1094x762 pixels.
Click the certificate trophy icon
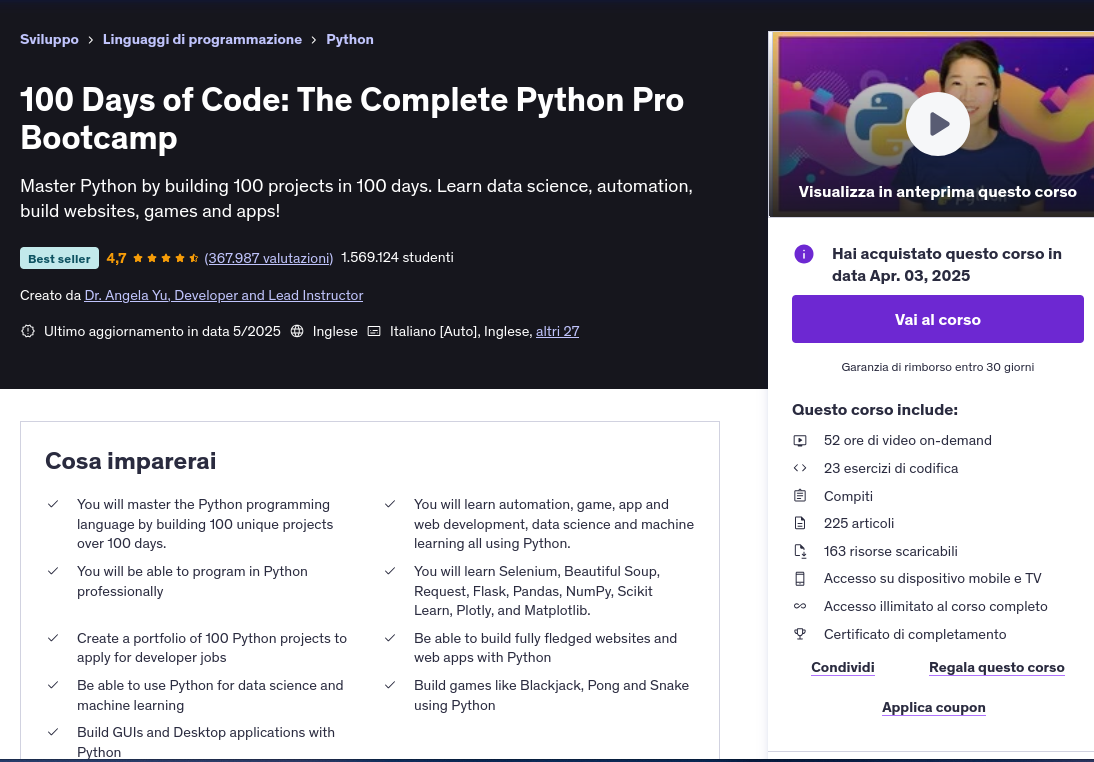[800, 634]
